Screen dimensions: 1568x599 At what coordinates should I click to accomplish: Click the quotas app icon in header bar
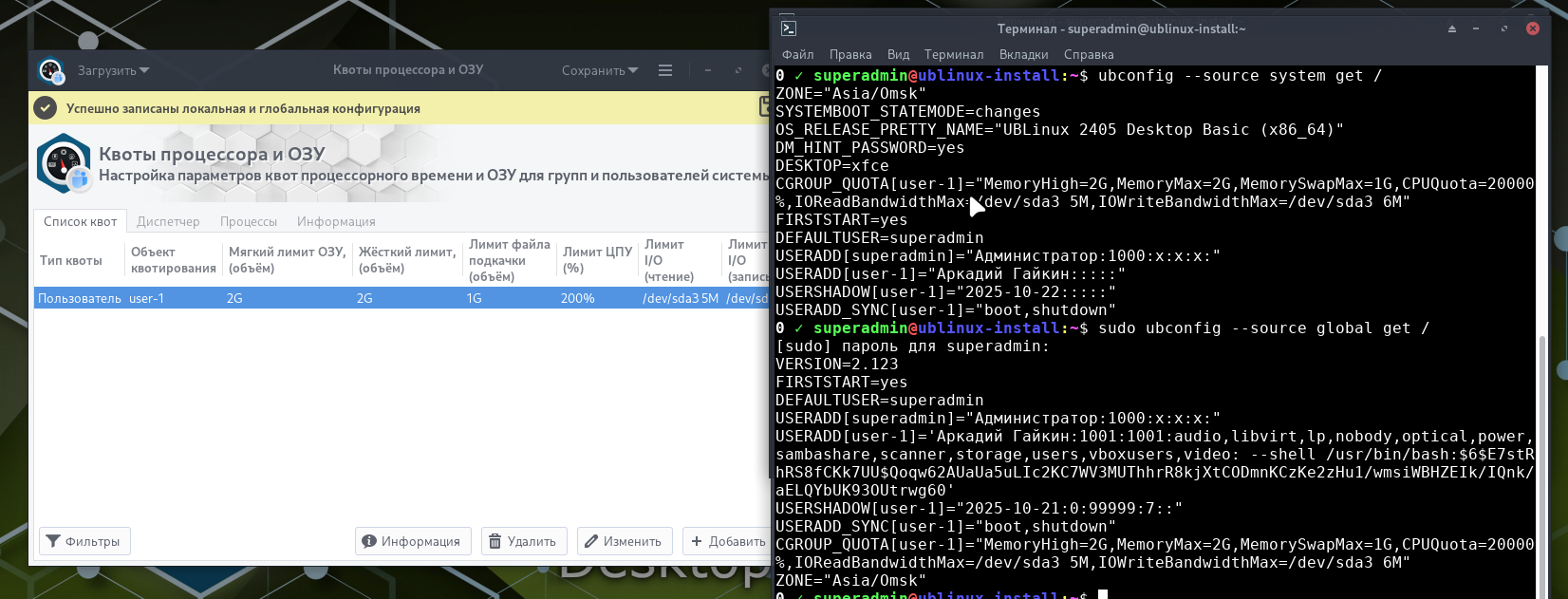click(x=50, y=71)
